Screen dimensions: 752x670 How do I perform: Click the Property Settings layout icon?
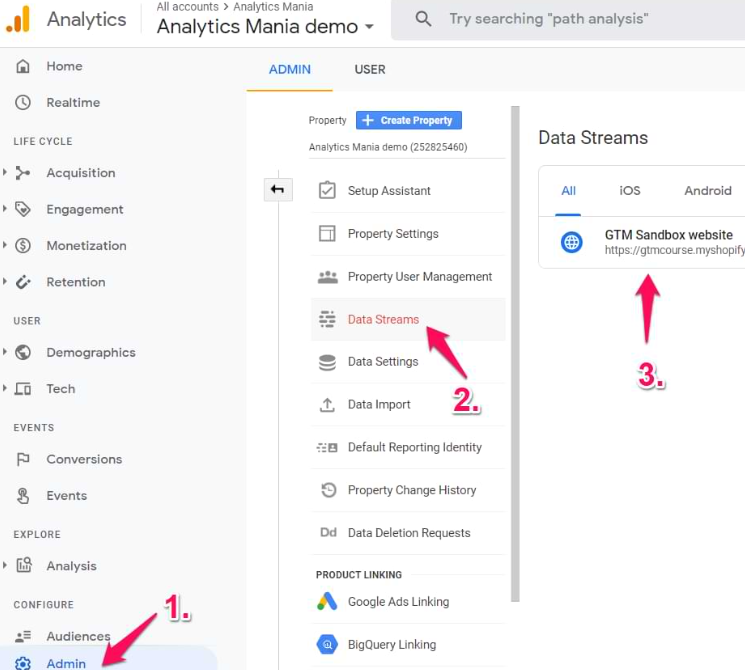click(327, 234)
